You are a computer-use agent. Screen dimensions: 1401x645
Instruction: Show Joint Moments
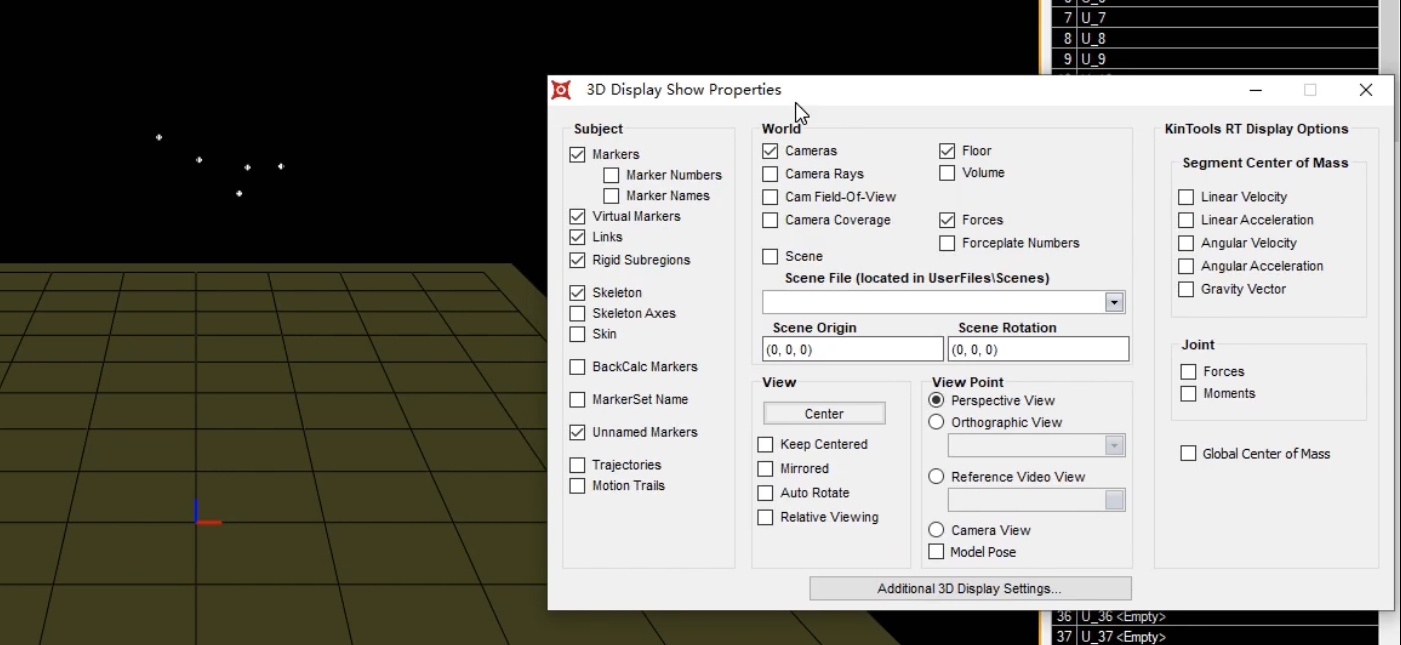1187,393
